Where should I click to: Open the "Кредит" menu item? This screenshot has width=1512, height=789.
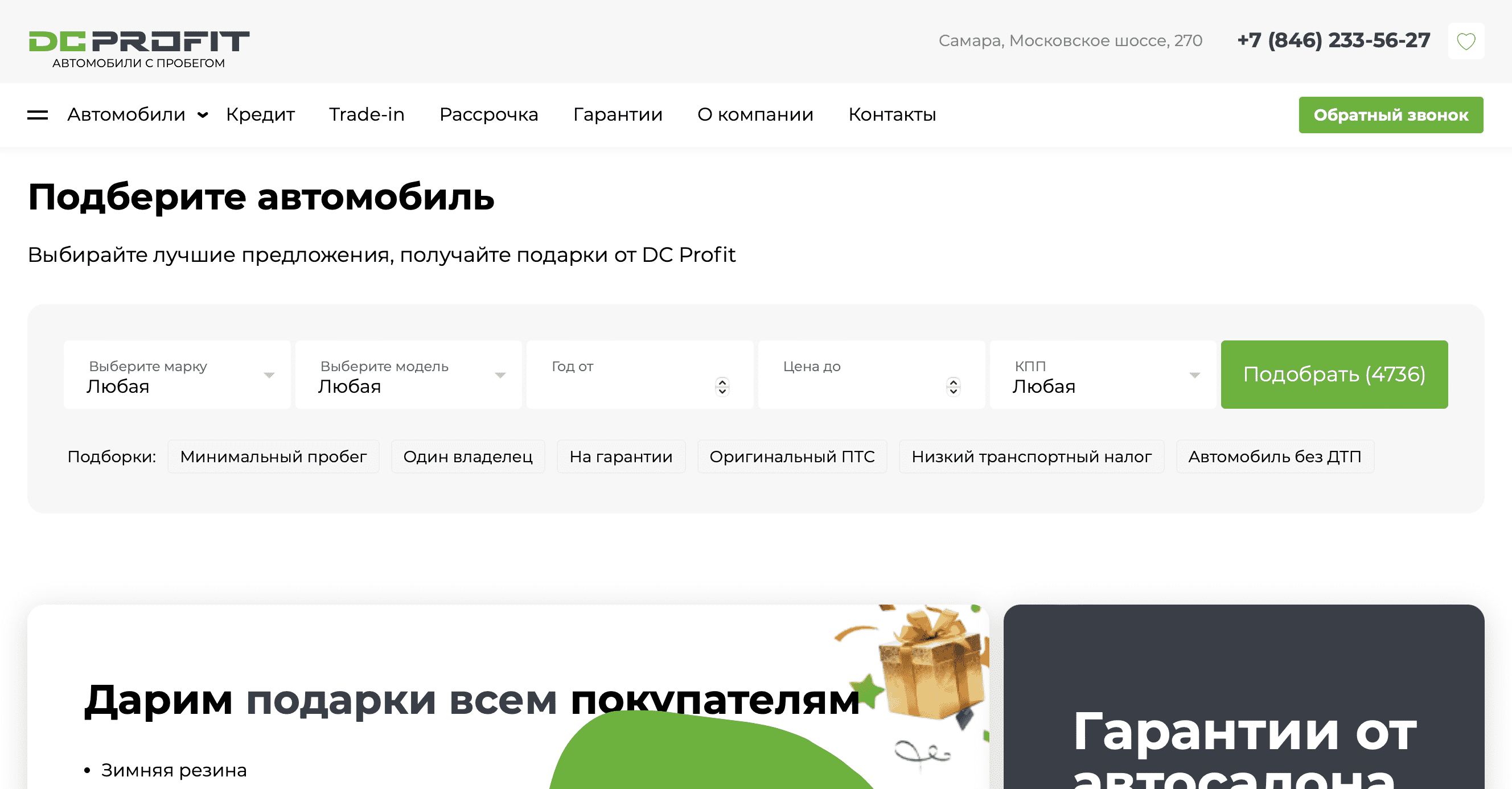pos(260,114)
